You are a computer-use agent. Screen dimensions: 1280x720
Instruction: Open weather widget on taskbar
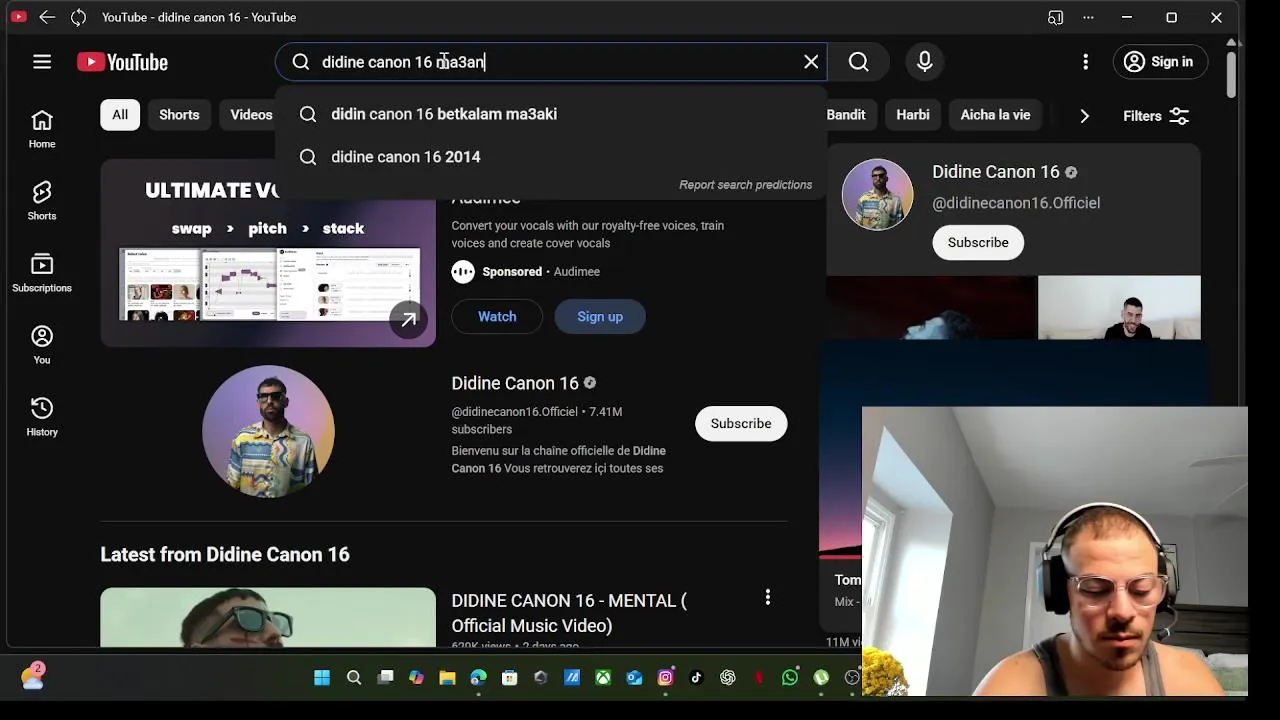point(33,676)
